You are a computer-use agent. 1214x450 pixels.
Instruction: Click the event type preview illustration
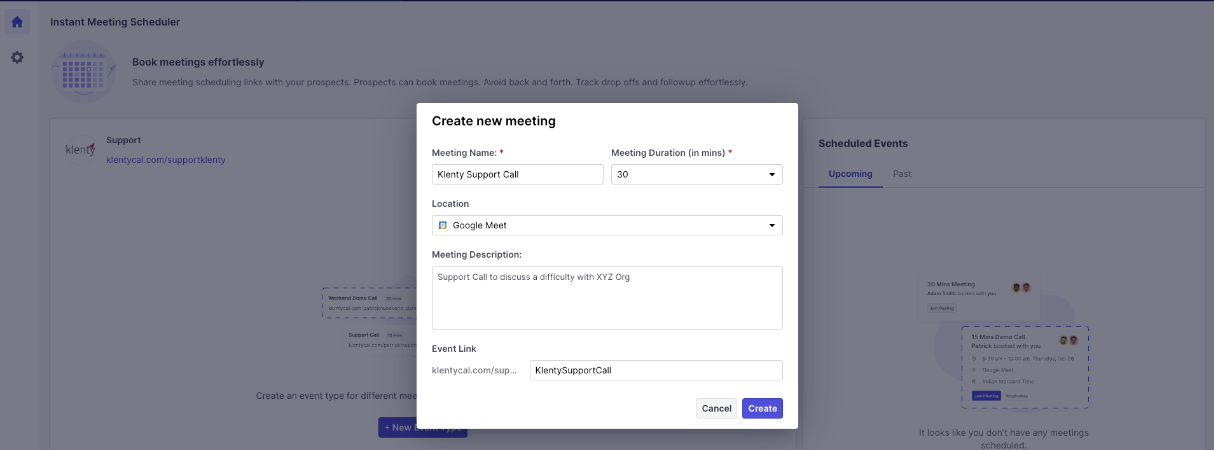click(x=366, y=319)
